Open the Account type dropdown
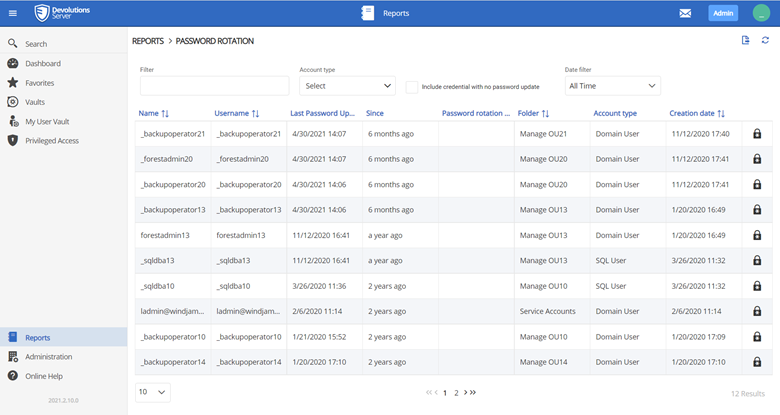Screen dimensions: 780x415 (x=347, y=86)
